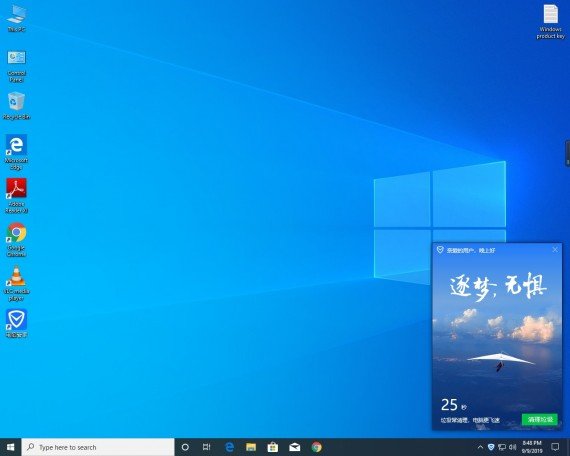Select the Adobe Reader desktop shortcut

click(16, 196)
